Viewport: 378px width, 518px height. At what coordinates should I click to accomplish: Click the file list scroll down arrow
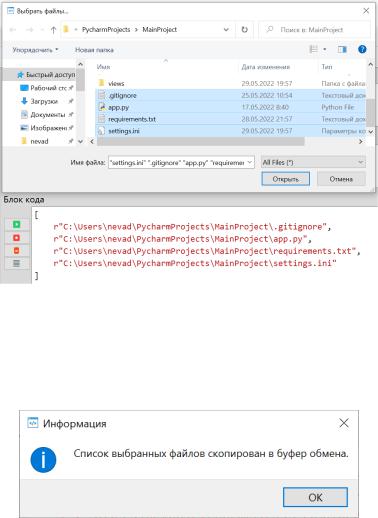370,132
